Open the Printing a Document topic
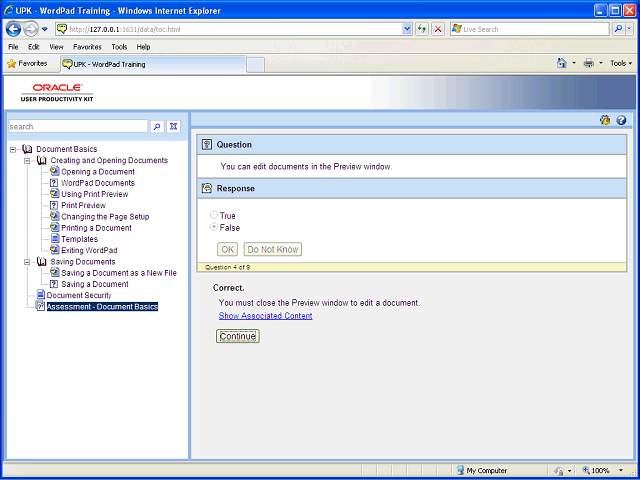 (x=96, y=228)
